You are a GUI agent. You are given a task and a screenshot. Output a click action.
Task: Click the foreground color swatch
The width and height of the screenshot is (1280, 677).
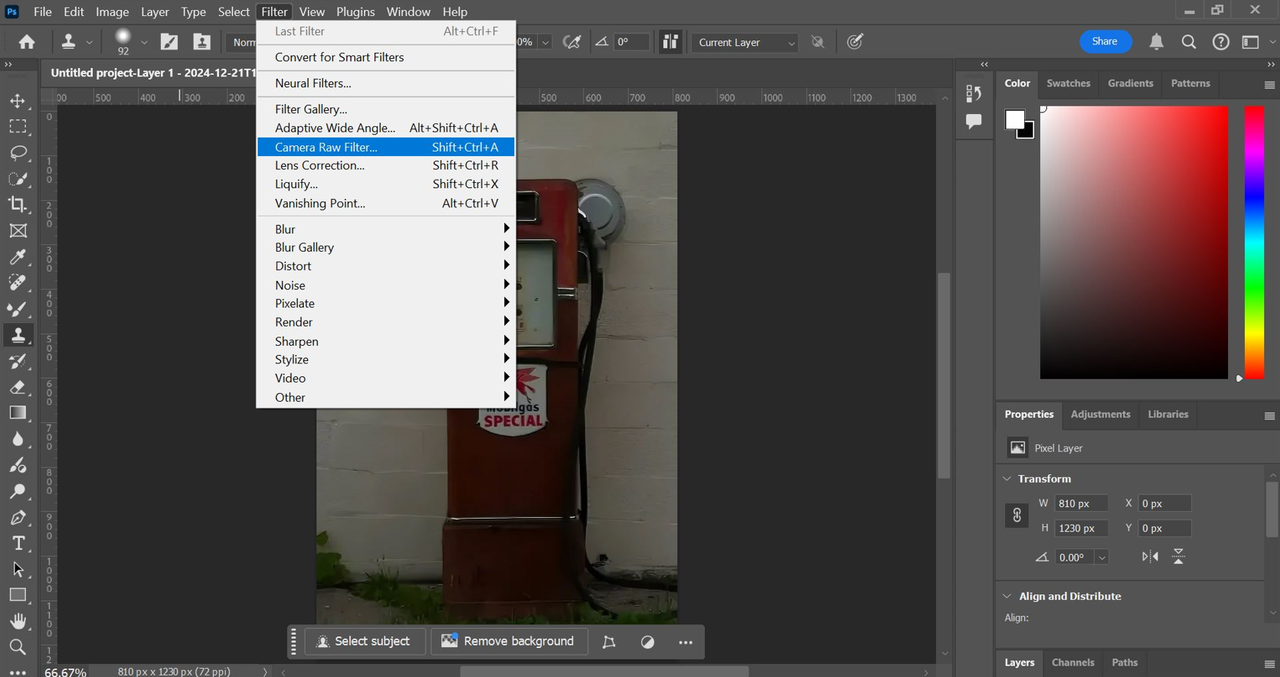pyautogui.click(x=1015, y=120)
